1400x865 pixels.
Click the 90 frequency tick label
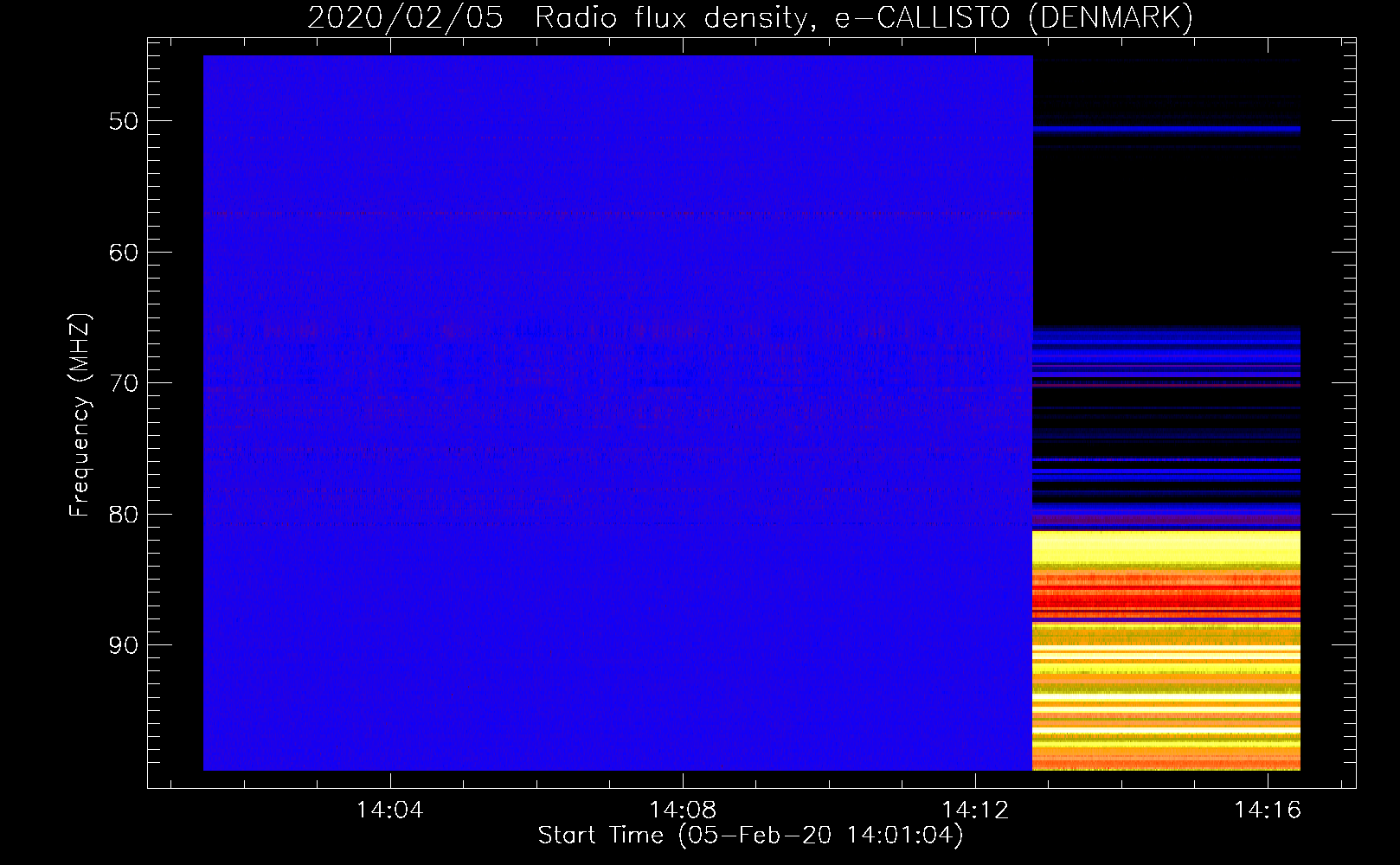click(124, 645)
